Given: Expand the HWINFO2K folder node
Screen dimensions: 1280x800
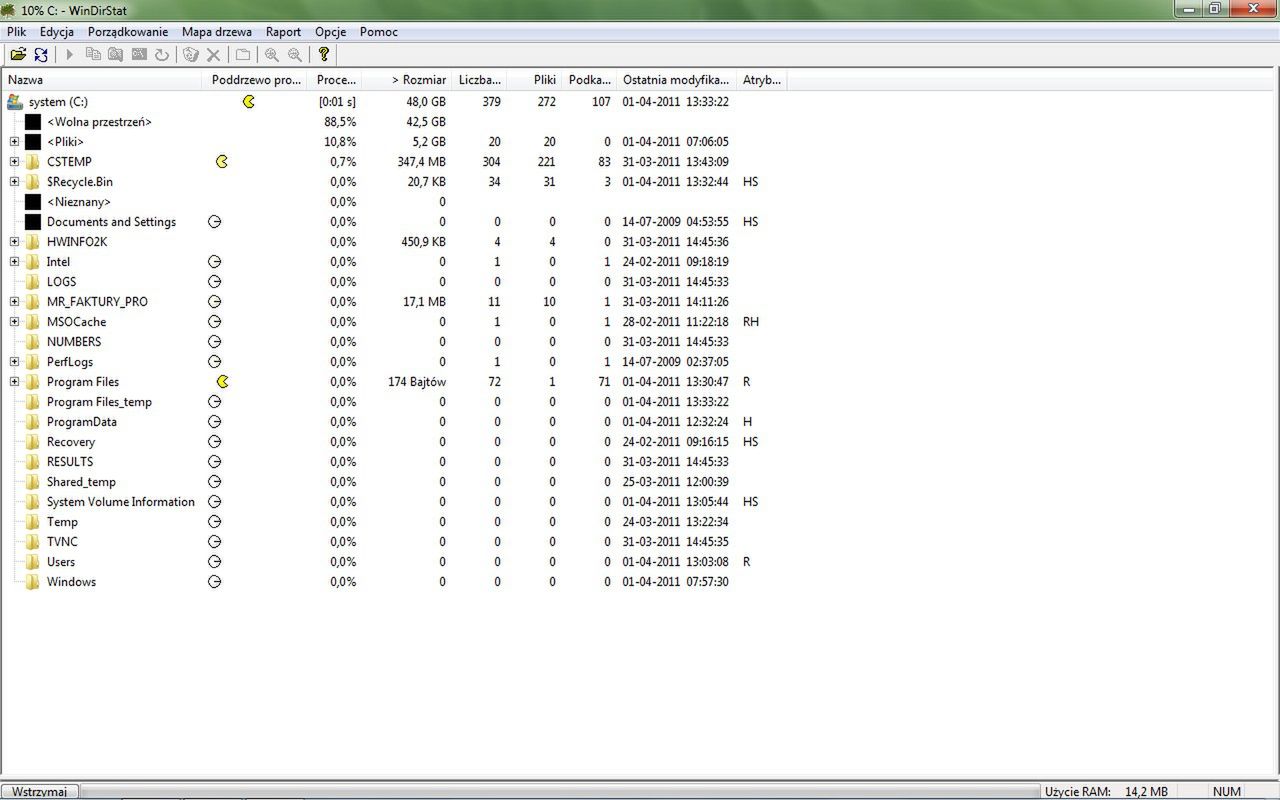Looking at the screenshot, I should click(x=15, y=241).
